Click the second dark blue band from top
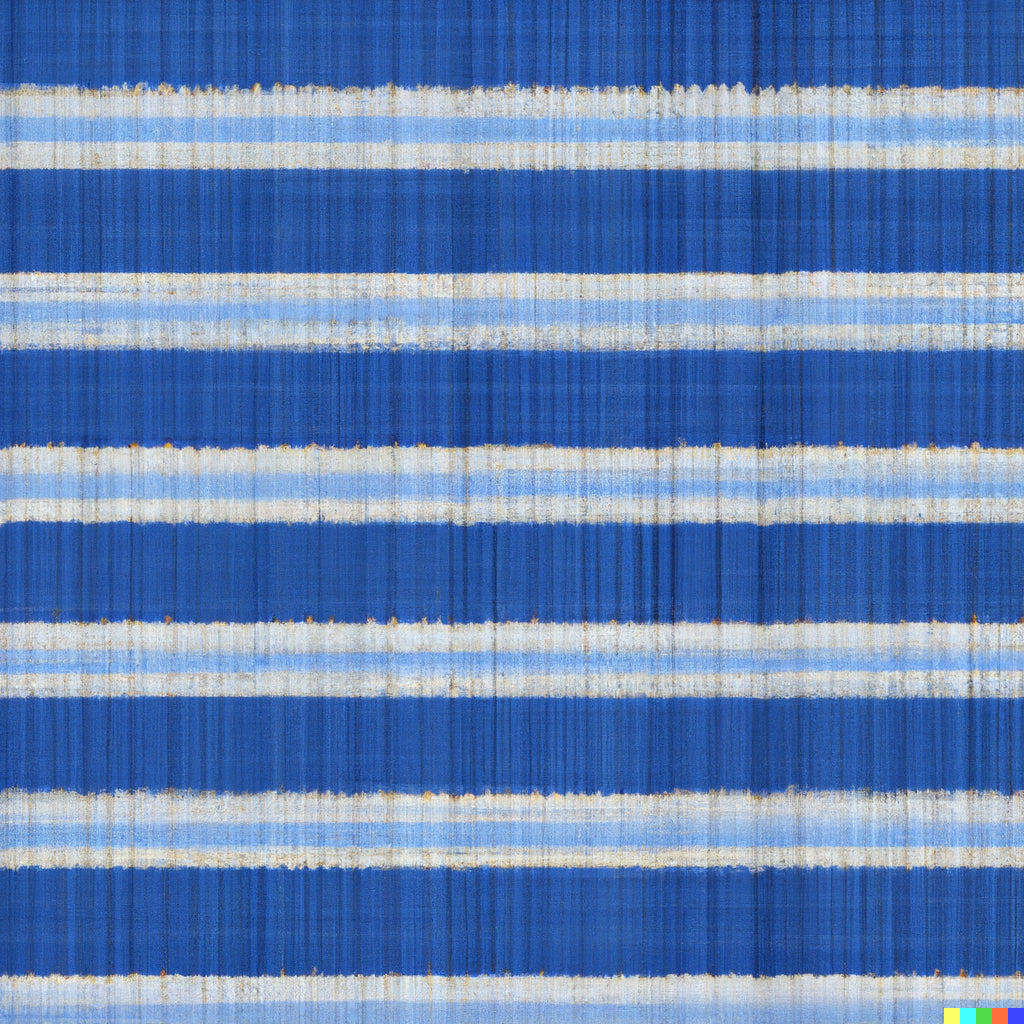Viewport: 1024px width, 1024px height. (512, 220)
